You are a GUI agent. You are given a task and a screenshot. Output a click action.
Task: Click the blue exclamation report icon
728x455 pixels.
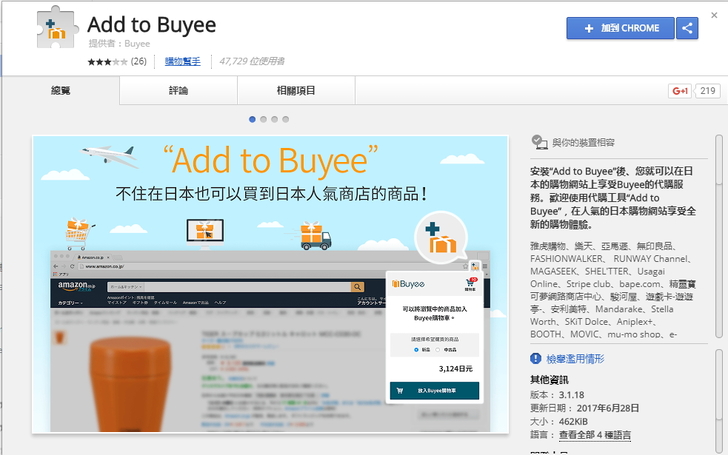click(x=535, y=358)
